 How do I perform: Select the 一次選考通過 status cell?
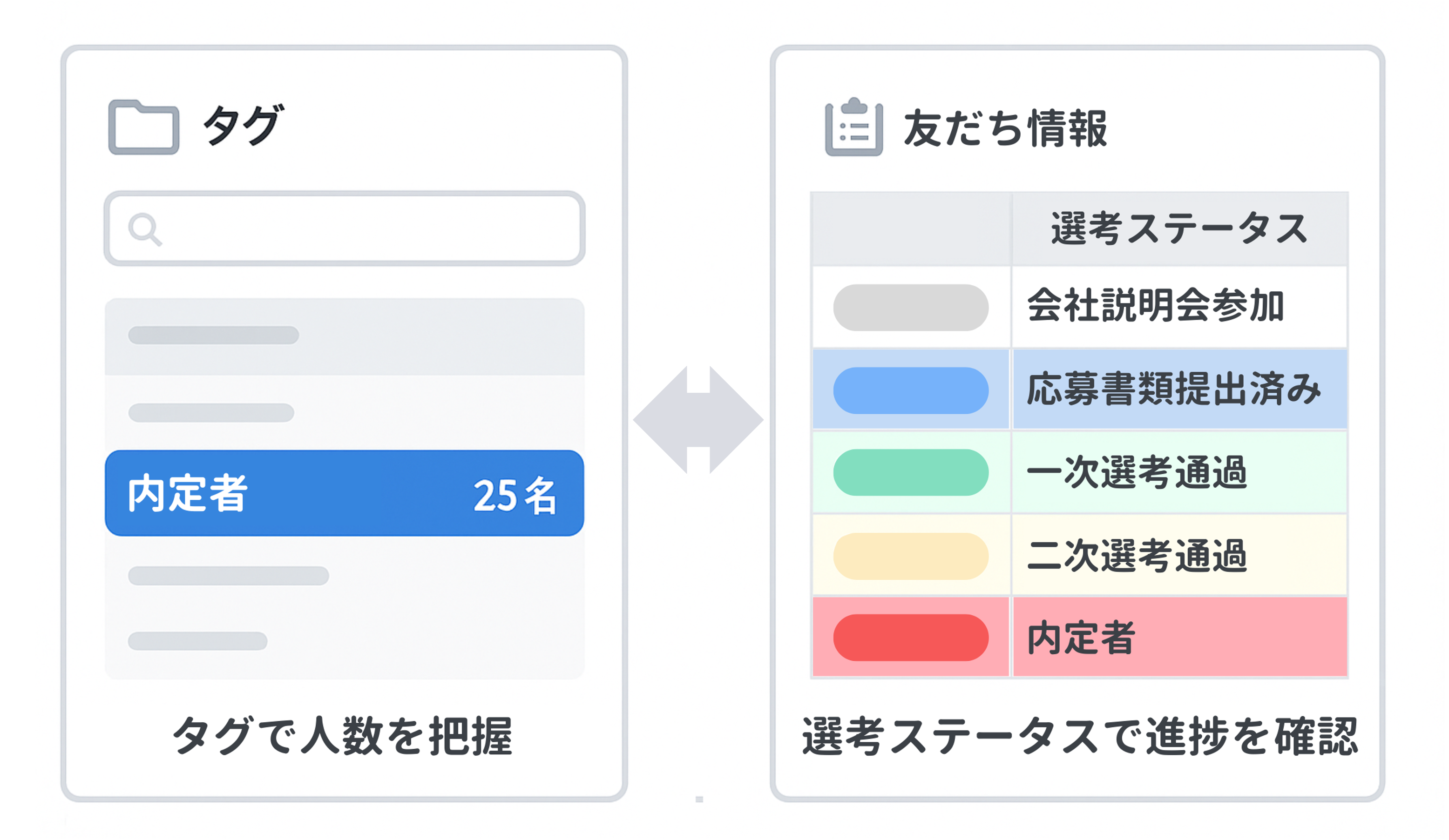[1179, 472]
